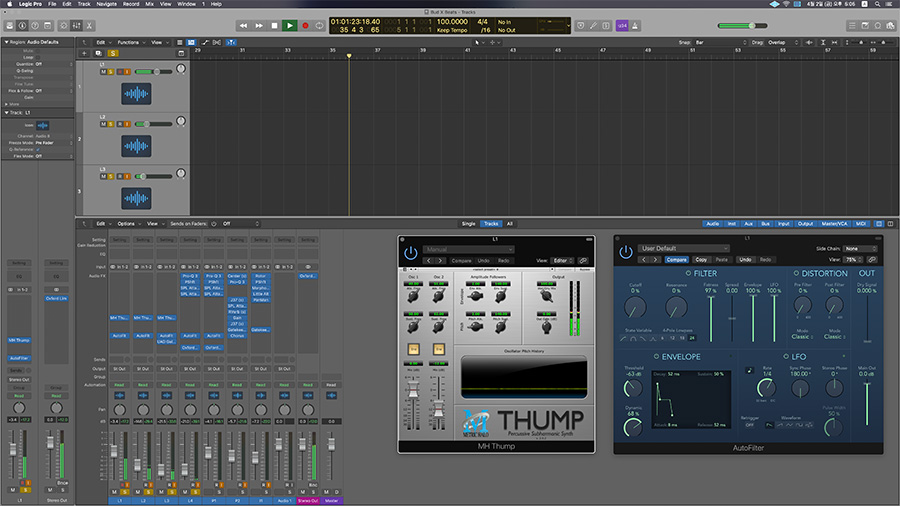
Task: Collapse the Track L1 inspector disclosure triangle
Action: pyautogui.click(x=6, y=112)
